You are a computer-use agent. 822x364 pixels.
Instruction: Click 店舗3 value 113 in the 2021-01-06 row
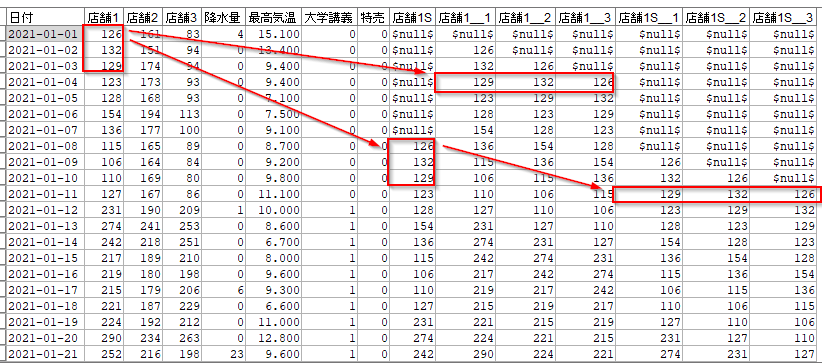coord(181,114)
